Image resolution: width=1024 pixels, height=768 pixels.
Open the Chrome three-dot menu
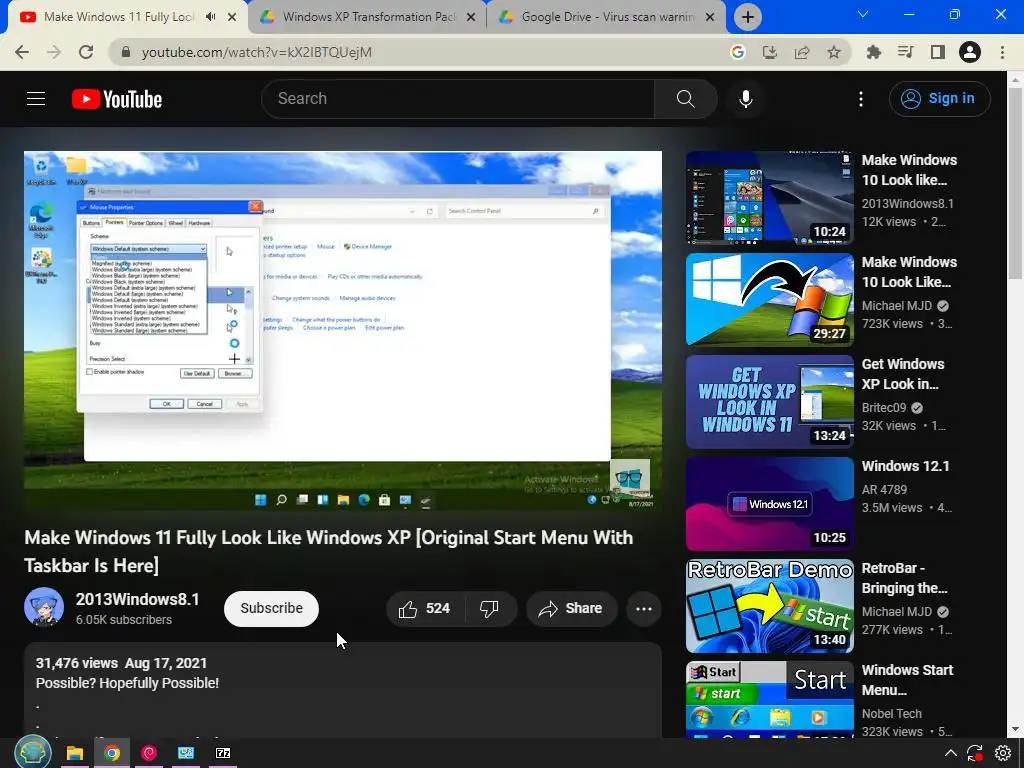pyautogui.click(x=1002, y=52)
